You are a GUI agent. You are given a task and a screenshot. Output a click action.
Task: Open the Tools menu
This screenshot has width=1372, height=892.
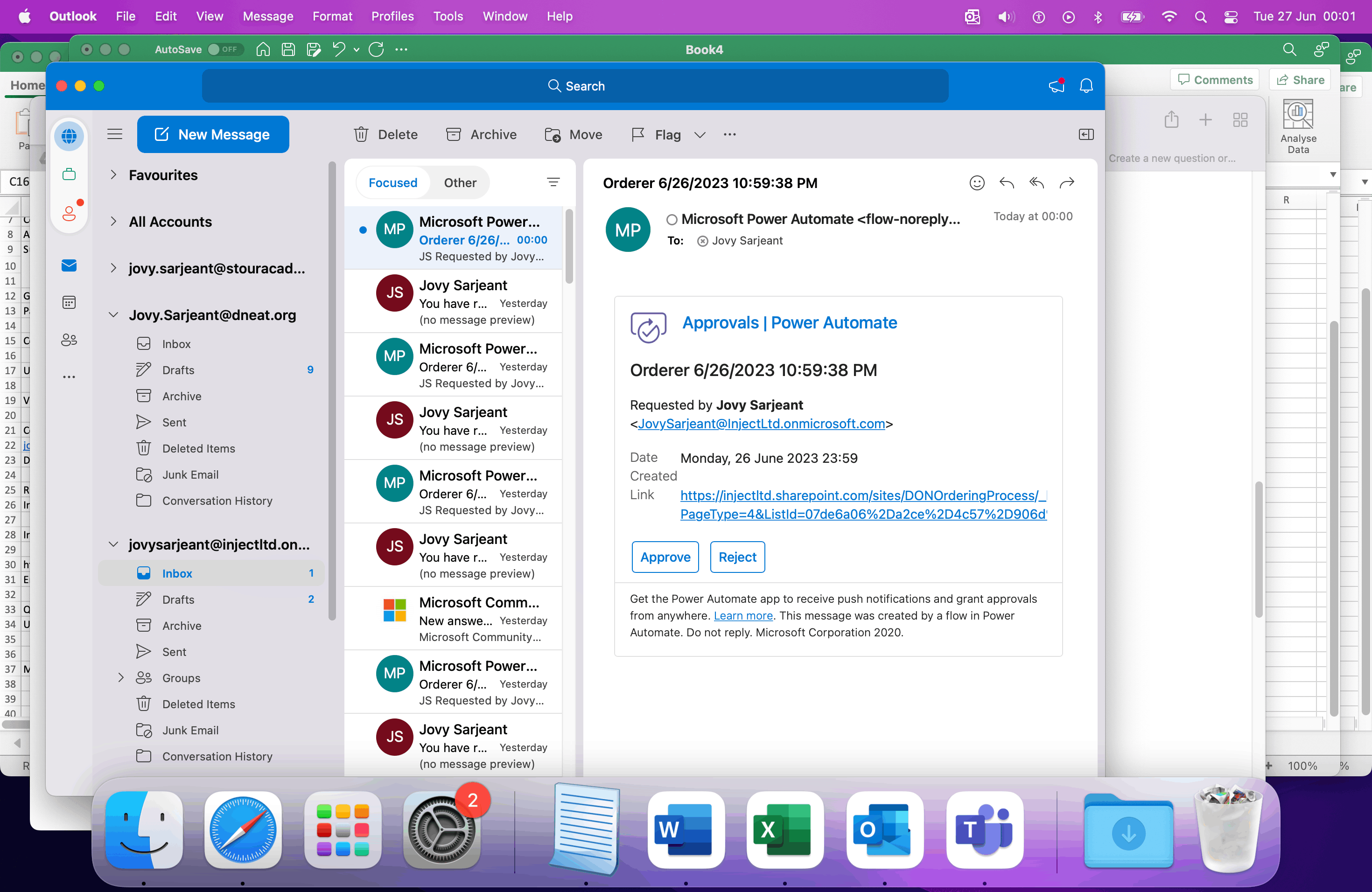click(x=448, y=16)
